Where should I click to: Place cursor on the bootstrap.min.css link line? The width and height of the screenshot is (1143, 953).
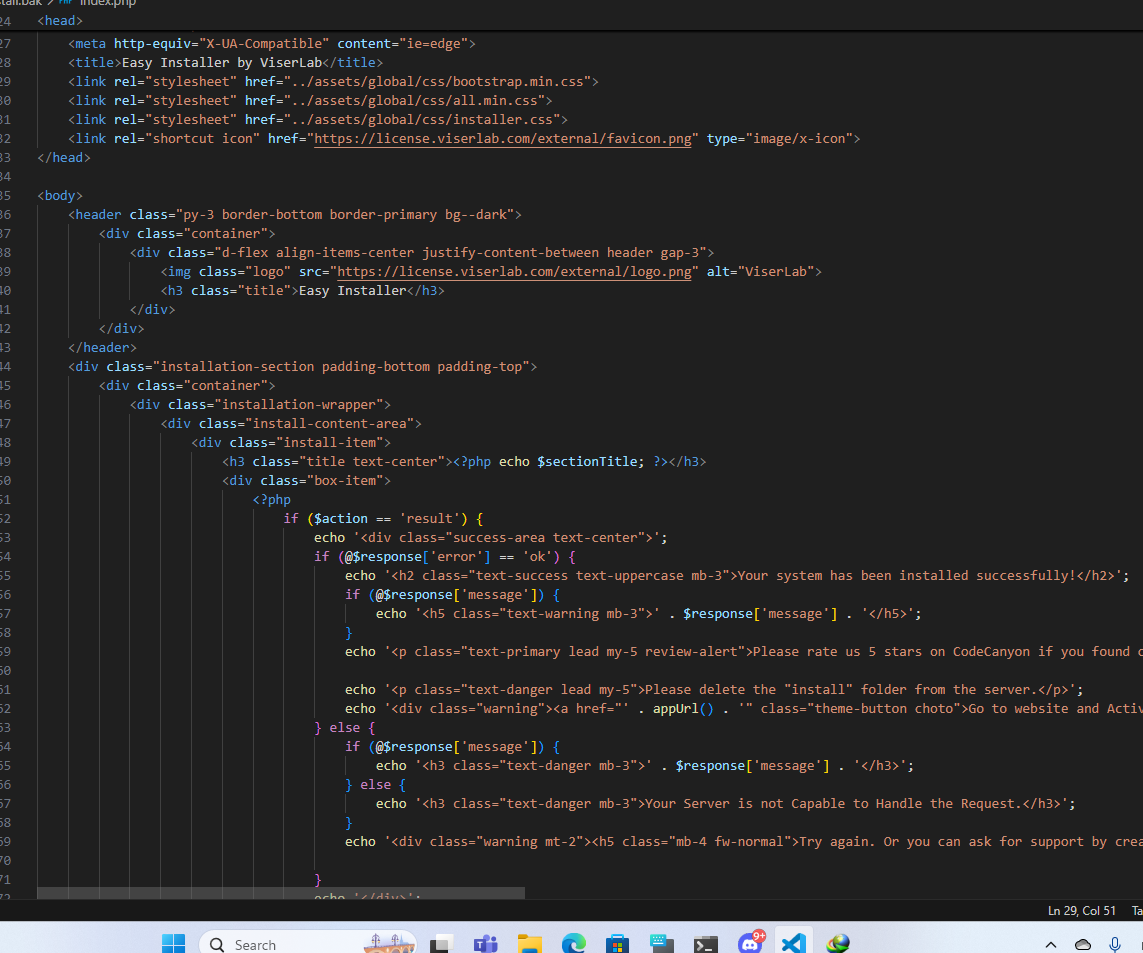click(x=333, y=82)
